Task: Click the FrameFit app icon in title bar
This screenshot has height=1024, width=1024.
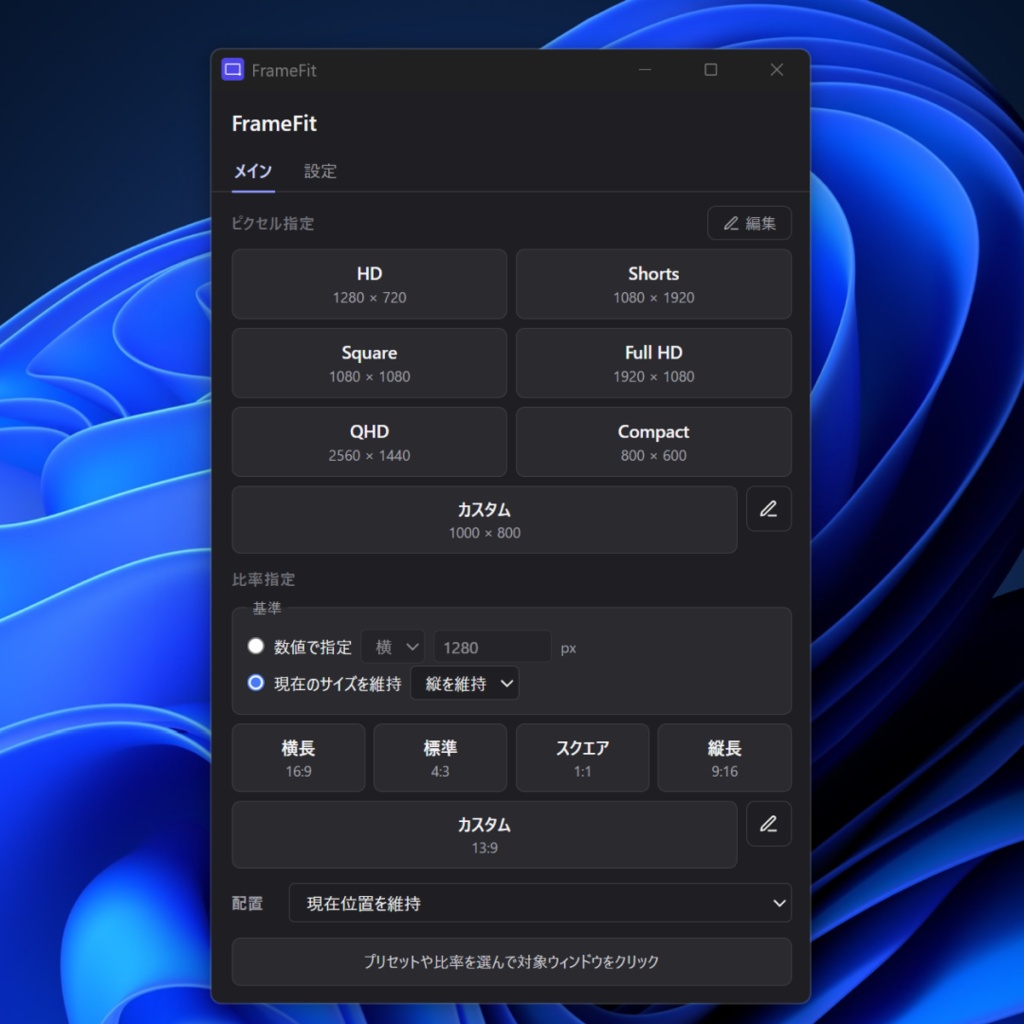Action: [232, 69]
